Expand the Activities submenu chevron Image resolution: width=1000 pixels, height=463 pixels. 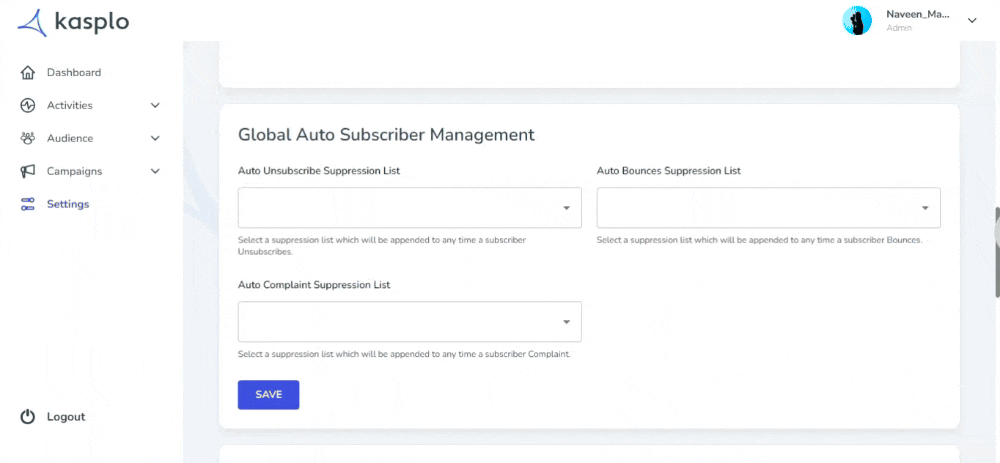pyautogui.click(x=155, y=105)
